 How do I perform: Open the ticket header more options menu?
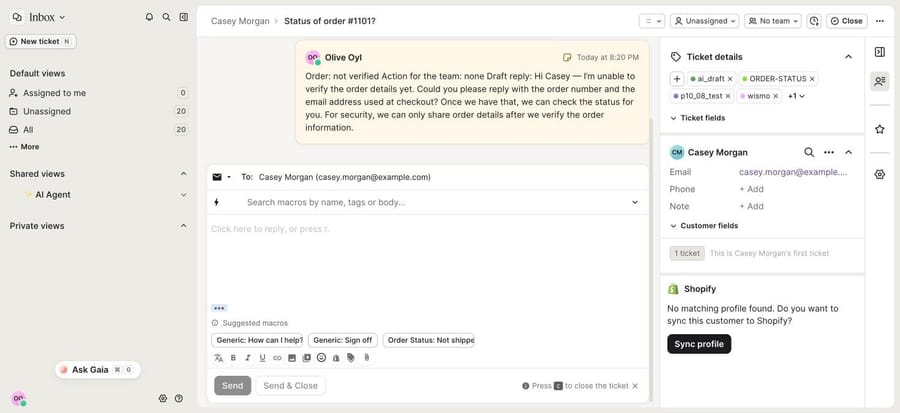[x=880, y=21]
